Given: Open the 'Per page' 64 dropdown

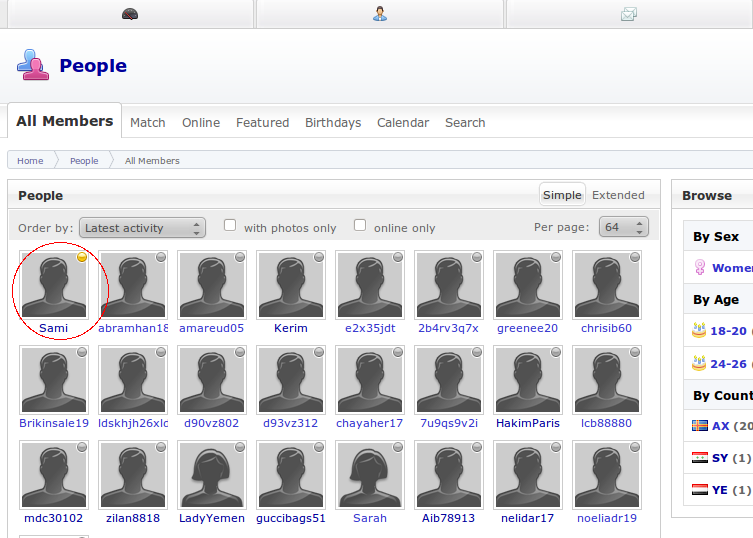Looking at the screenshot, I should [x=623, y=227].
